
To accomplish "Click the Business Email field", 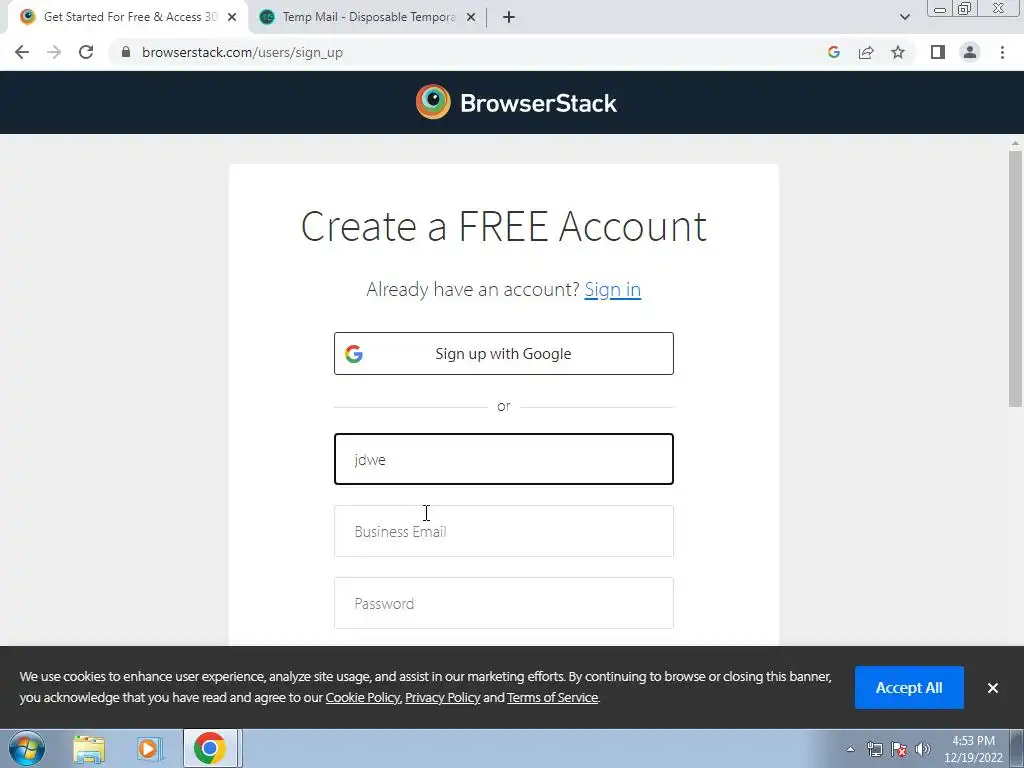I will click(504, 531).
